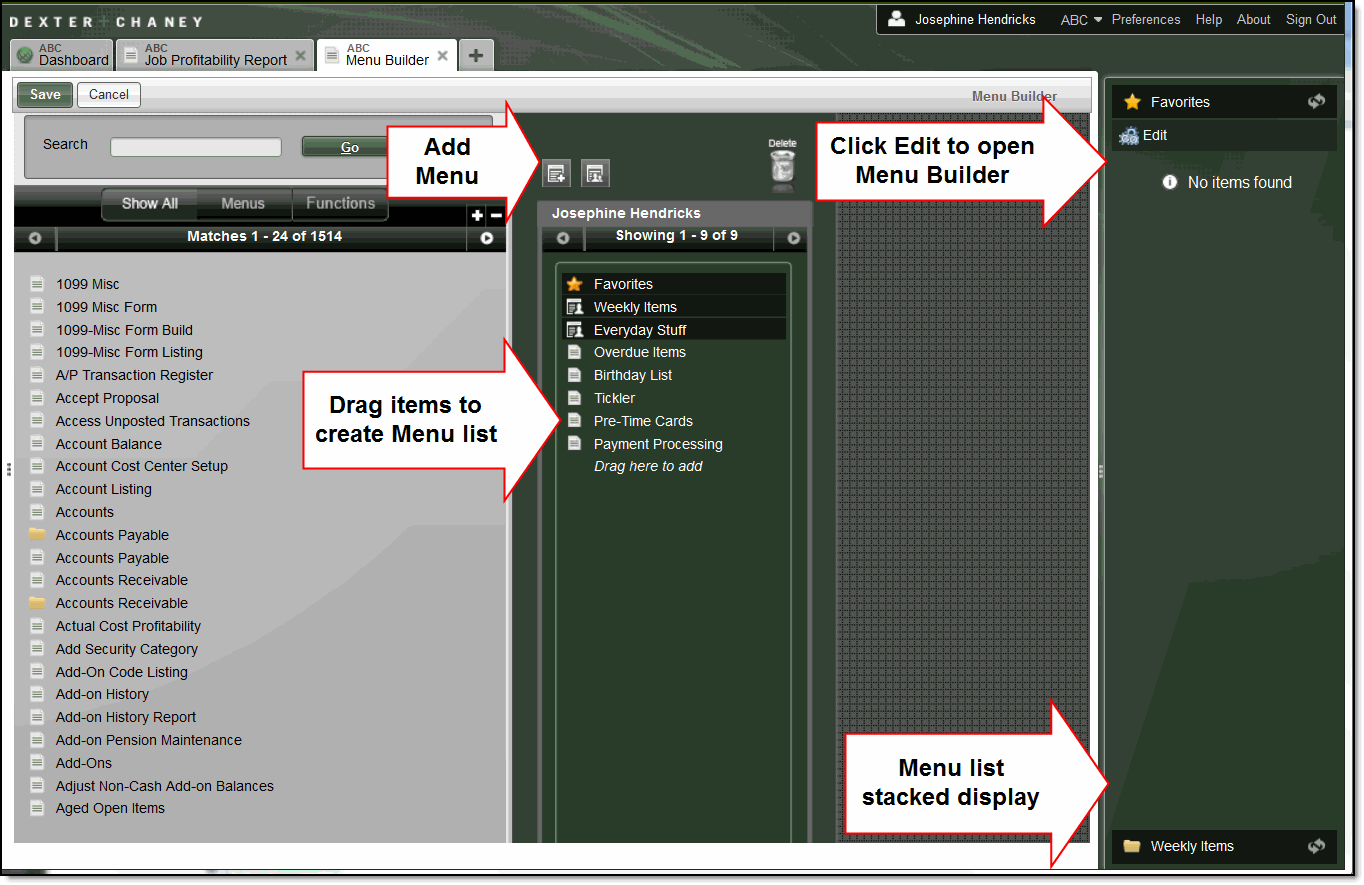Click the gear icon next to Edit
The width and height of the screenshot is (1364, 885).
tap(1129, 135)
